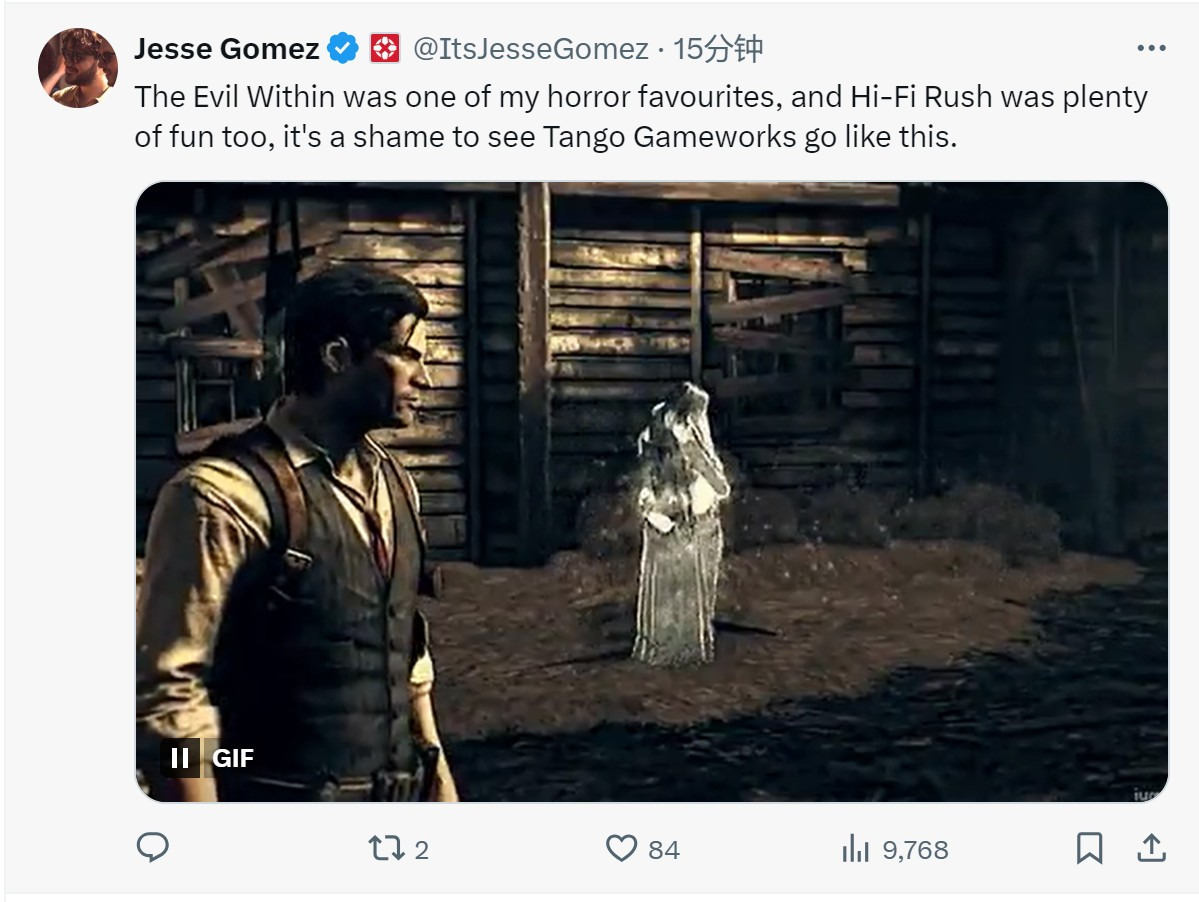1199x902 pixels.
Task: Open view analytics bar chart icon
Action: point(855,849)
